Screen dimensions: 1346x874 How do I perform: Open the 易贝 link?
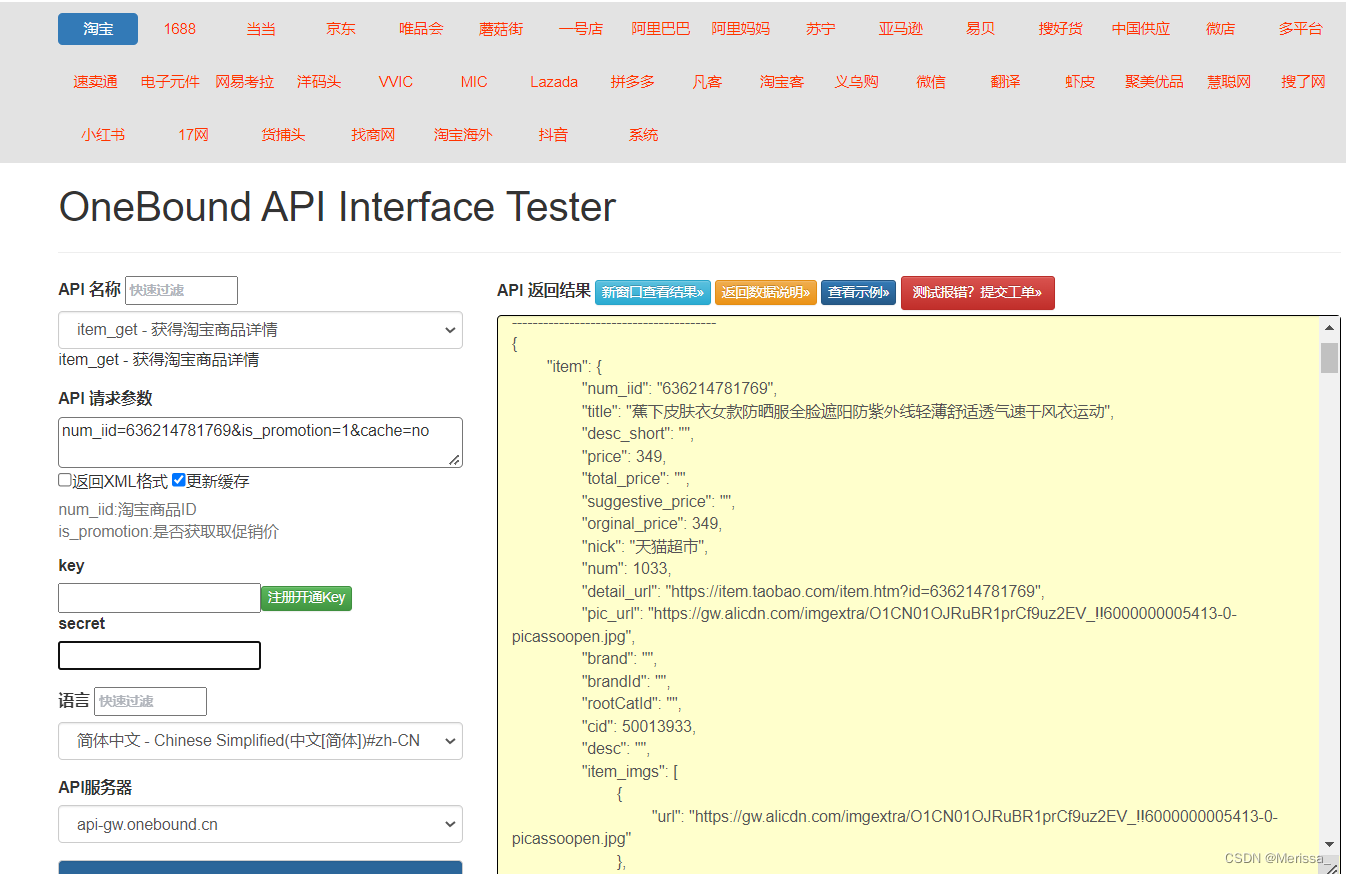pos(981,29)
